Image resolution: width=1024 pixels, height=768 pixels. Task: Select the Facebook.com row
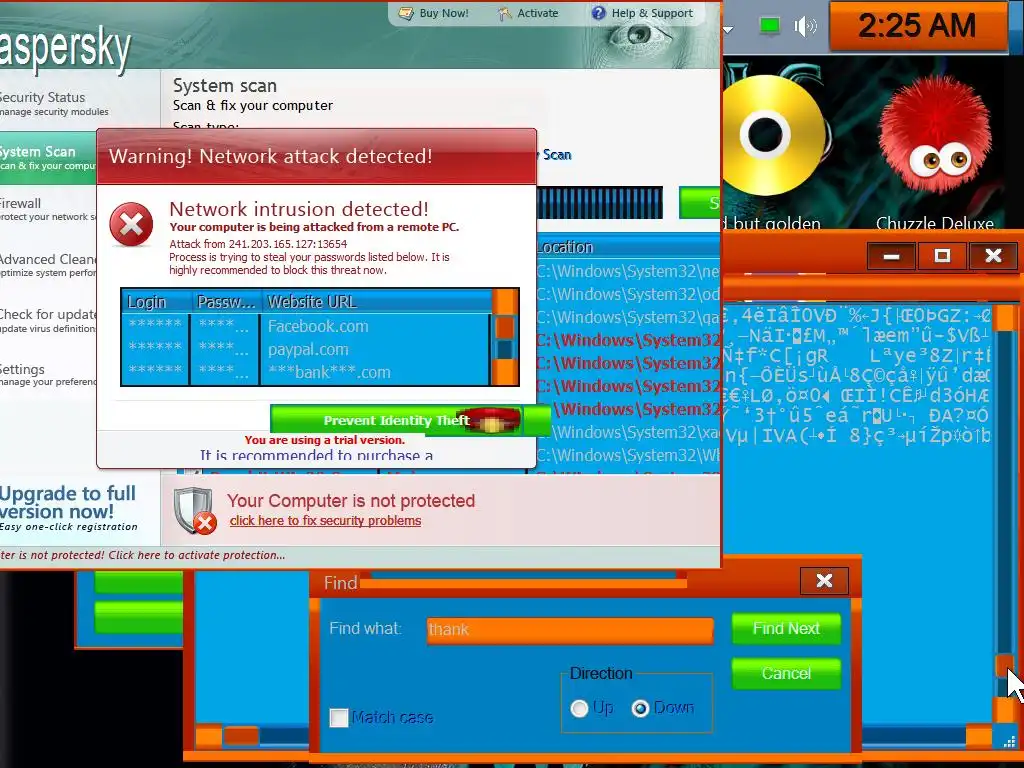(306, 326)
